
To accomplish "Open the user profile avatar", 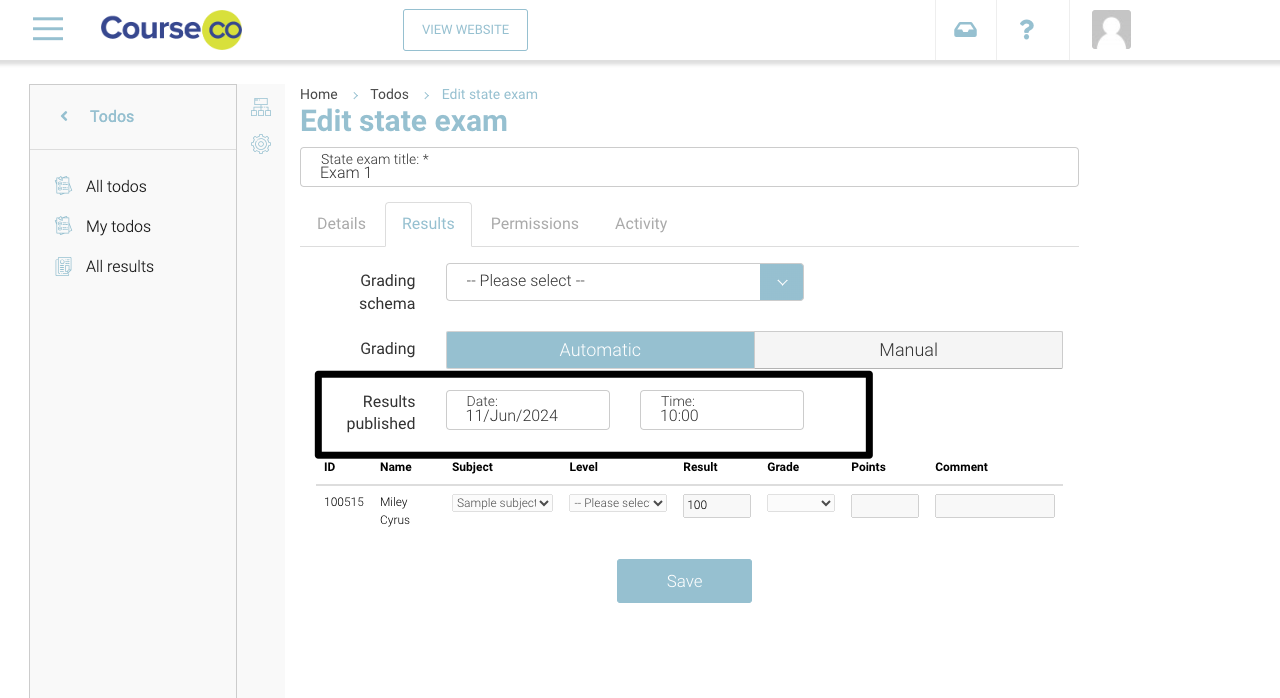I will (x=1111, y=30).
